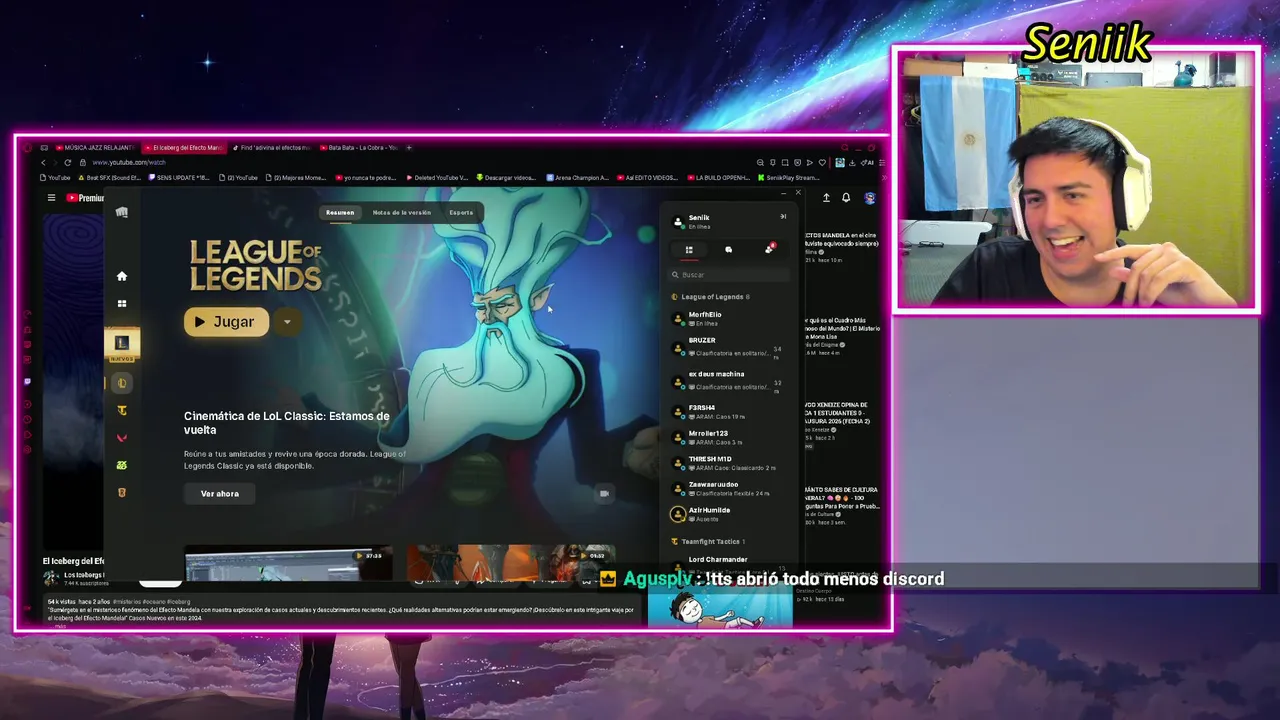
Task: Open the video thumbnail showing 37:35 duration
Action: pyautogui.click(x=288, y=563)
